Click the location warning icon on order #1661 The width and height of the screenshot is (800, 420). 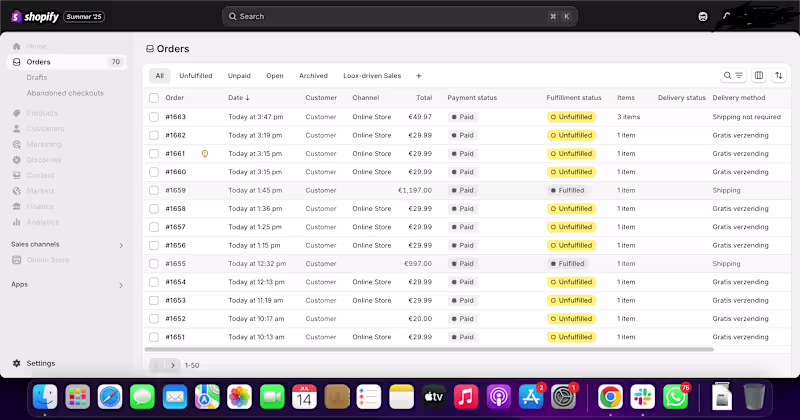pos(205,154)
